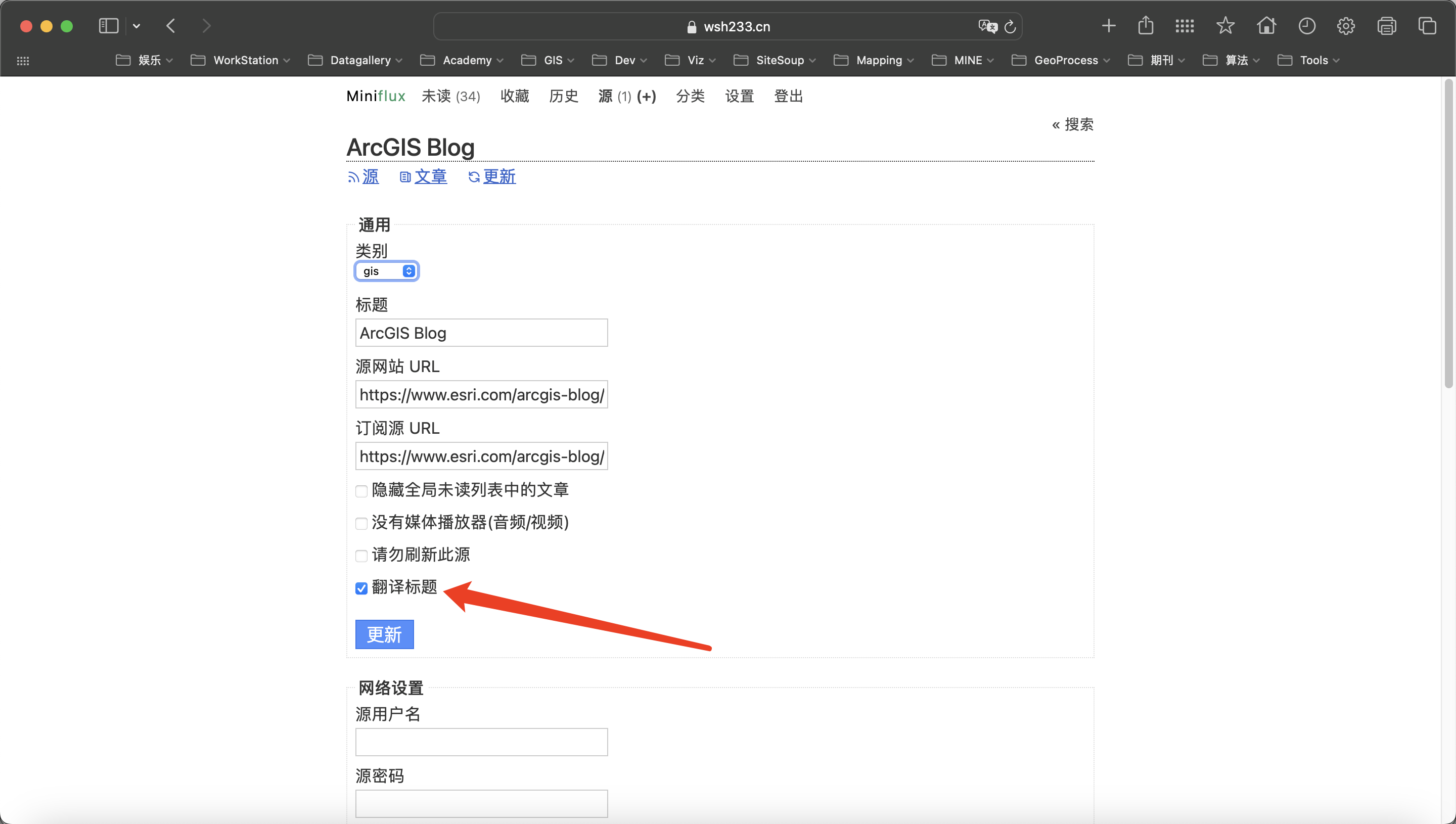Check 没有媒体播放器(音频/视频) checkbox

[361, 524]
